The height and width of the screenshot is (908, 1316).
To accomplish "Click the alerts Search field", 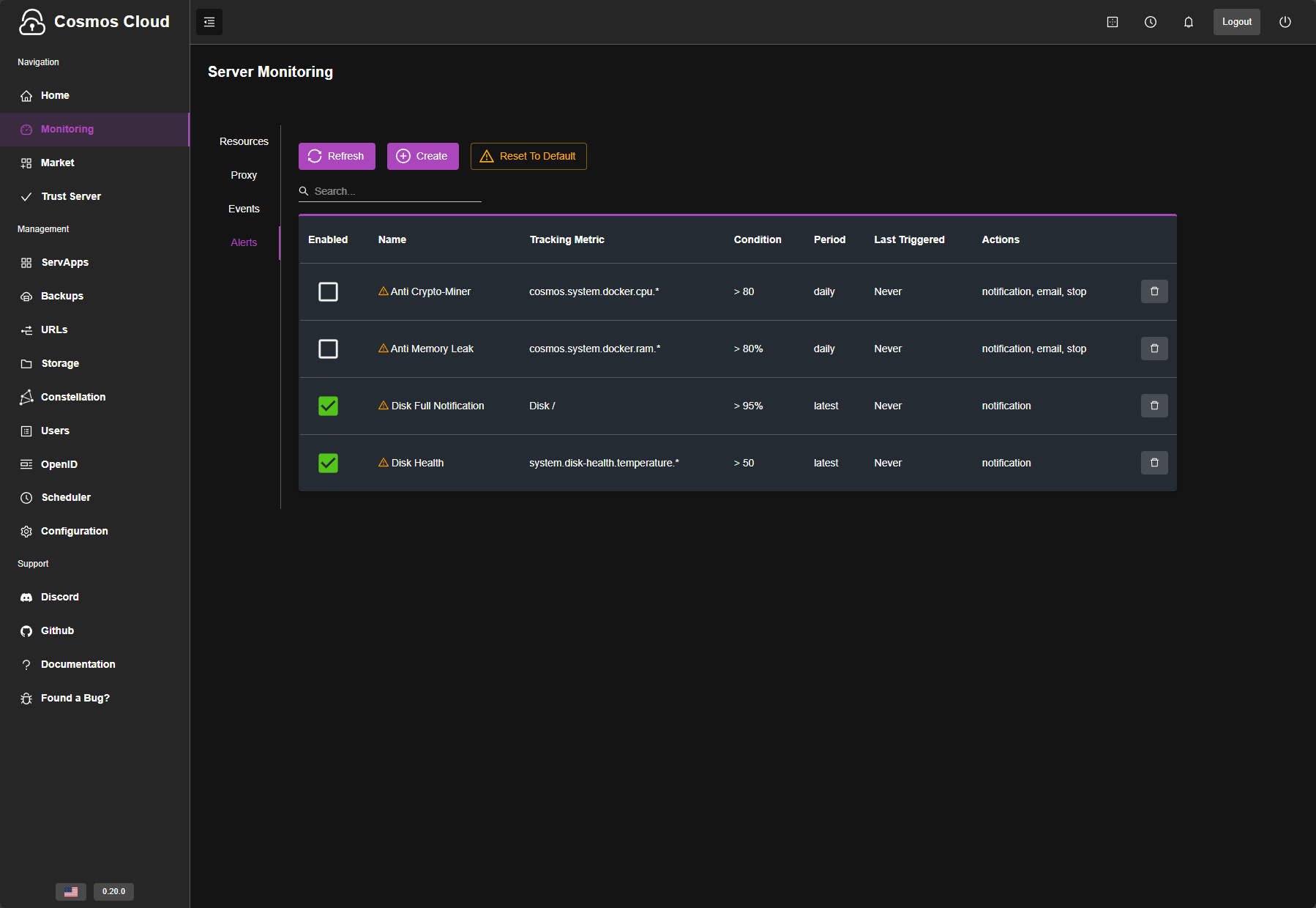I will coord(395,191).
